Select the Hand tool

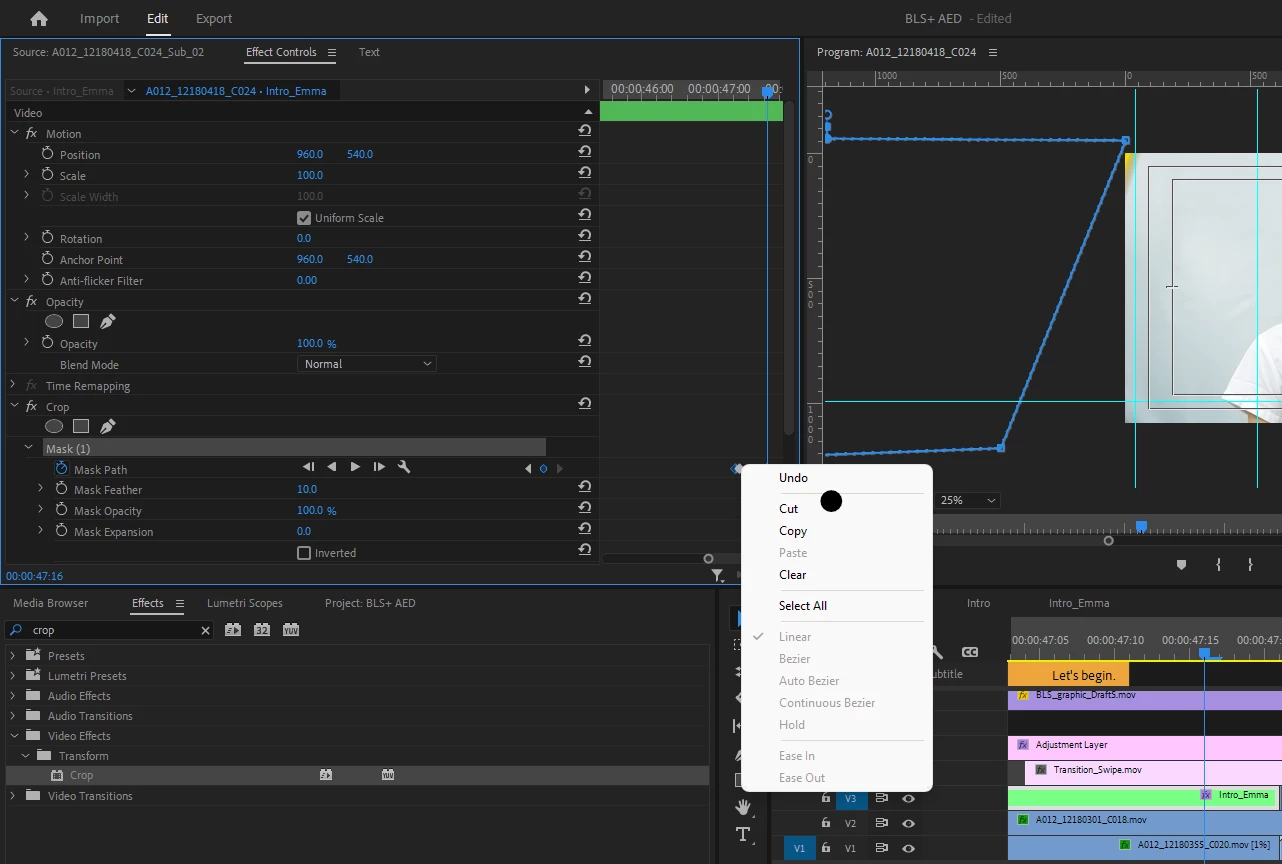pos(743,806)
